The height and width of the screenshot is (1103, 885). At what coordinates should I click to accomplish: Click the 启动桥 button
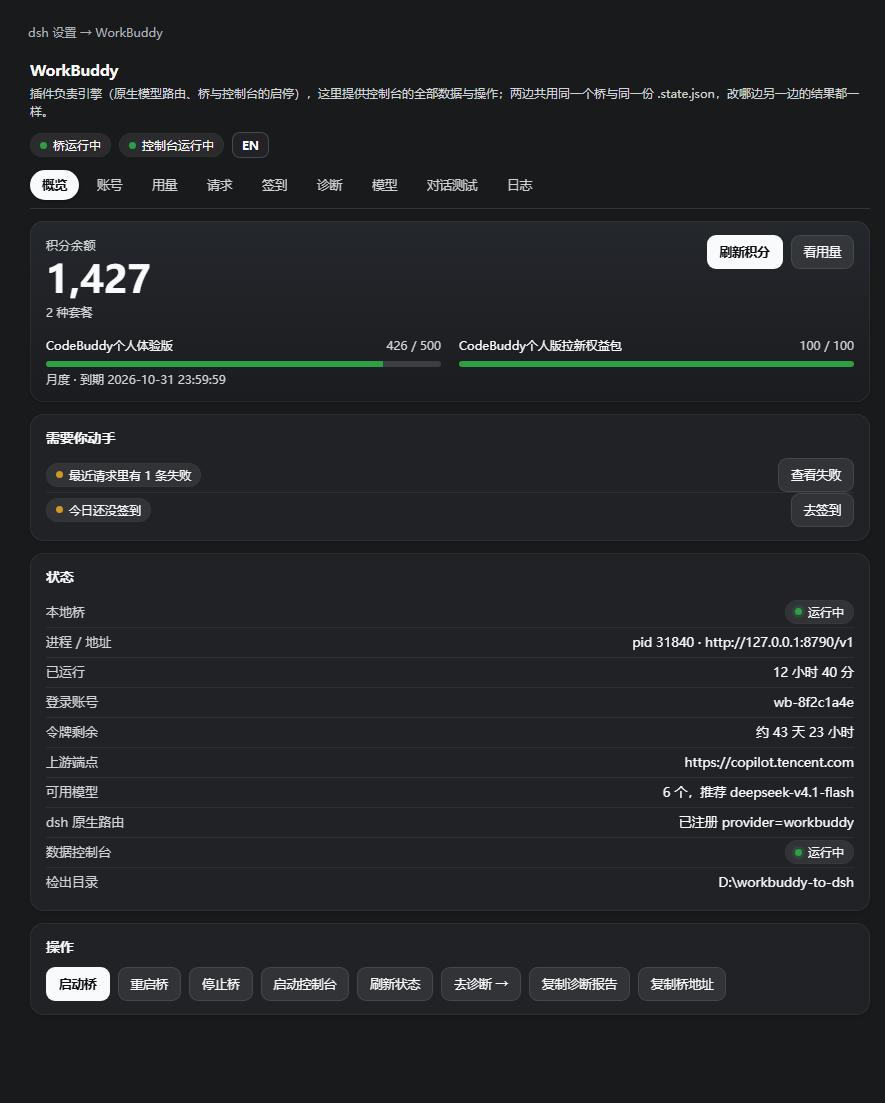pos(77,984)
